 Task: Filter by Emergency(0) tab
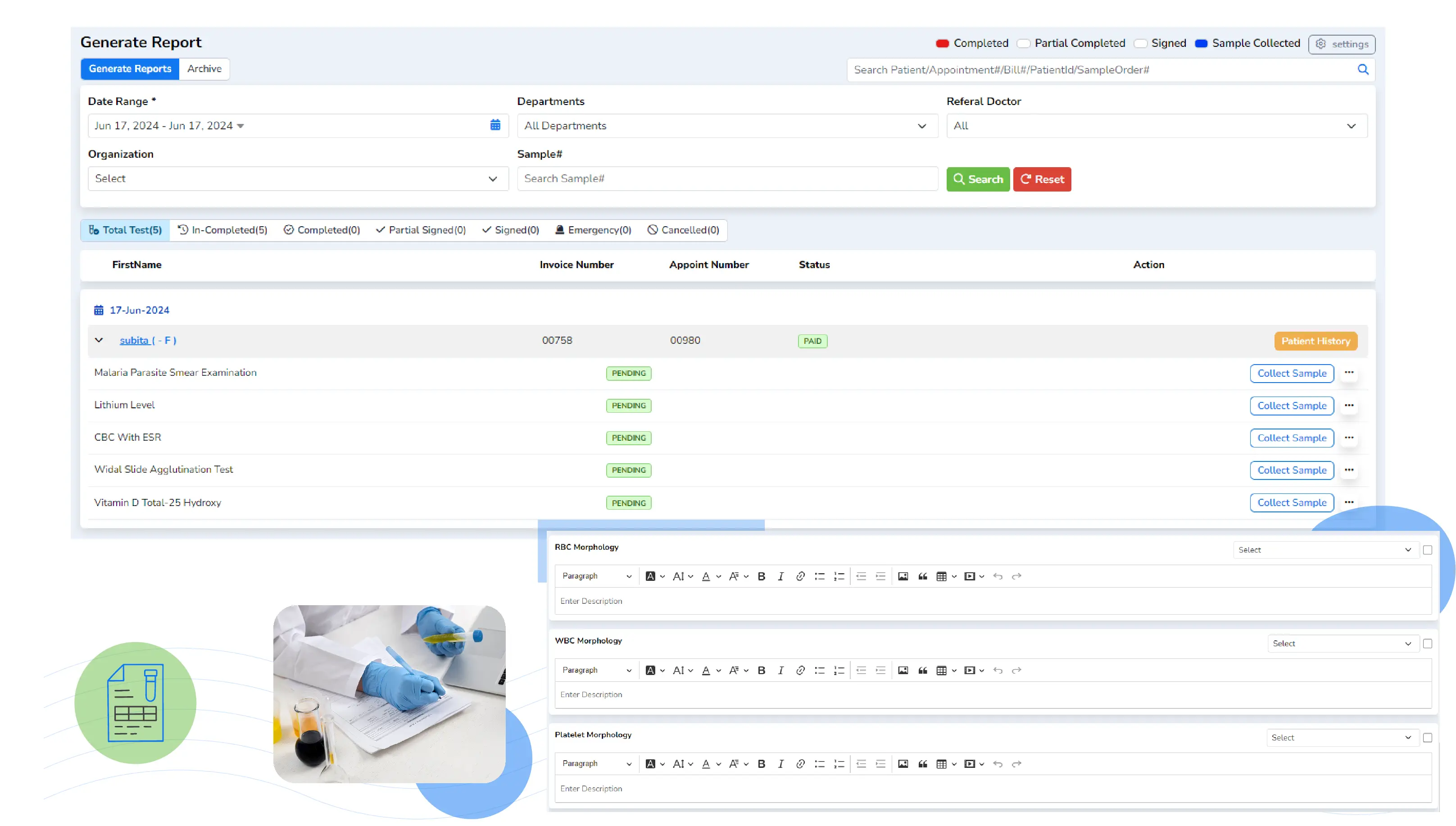click(593, 230)
